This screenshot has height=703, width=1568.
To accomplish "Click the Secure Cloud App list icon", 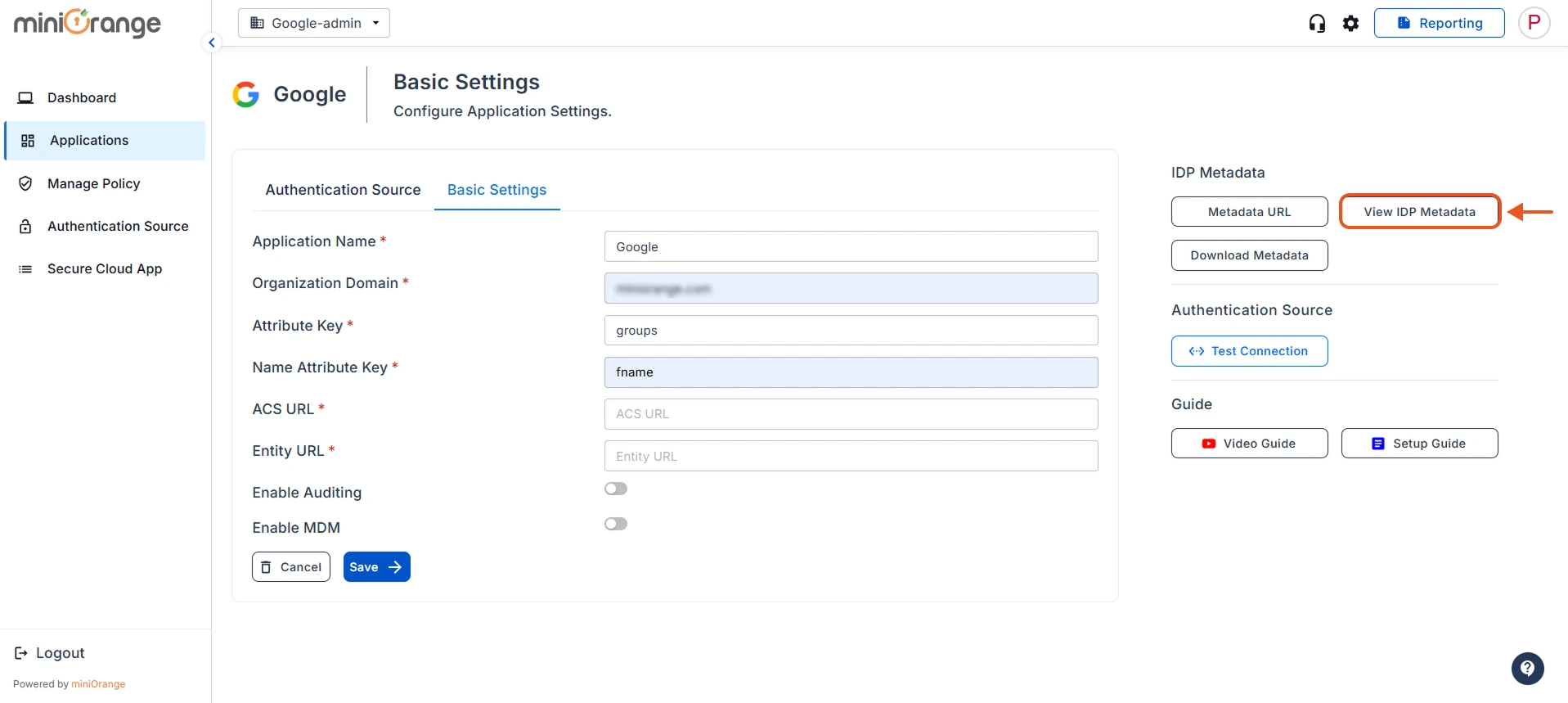I will (x=25, y=269).
